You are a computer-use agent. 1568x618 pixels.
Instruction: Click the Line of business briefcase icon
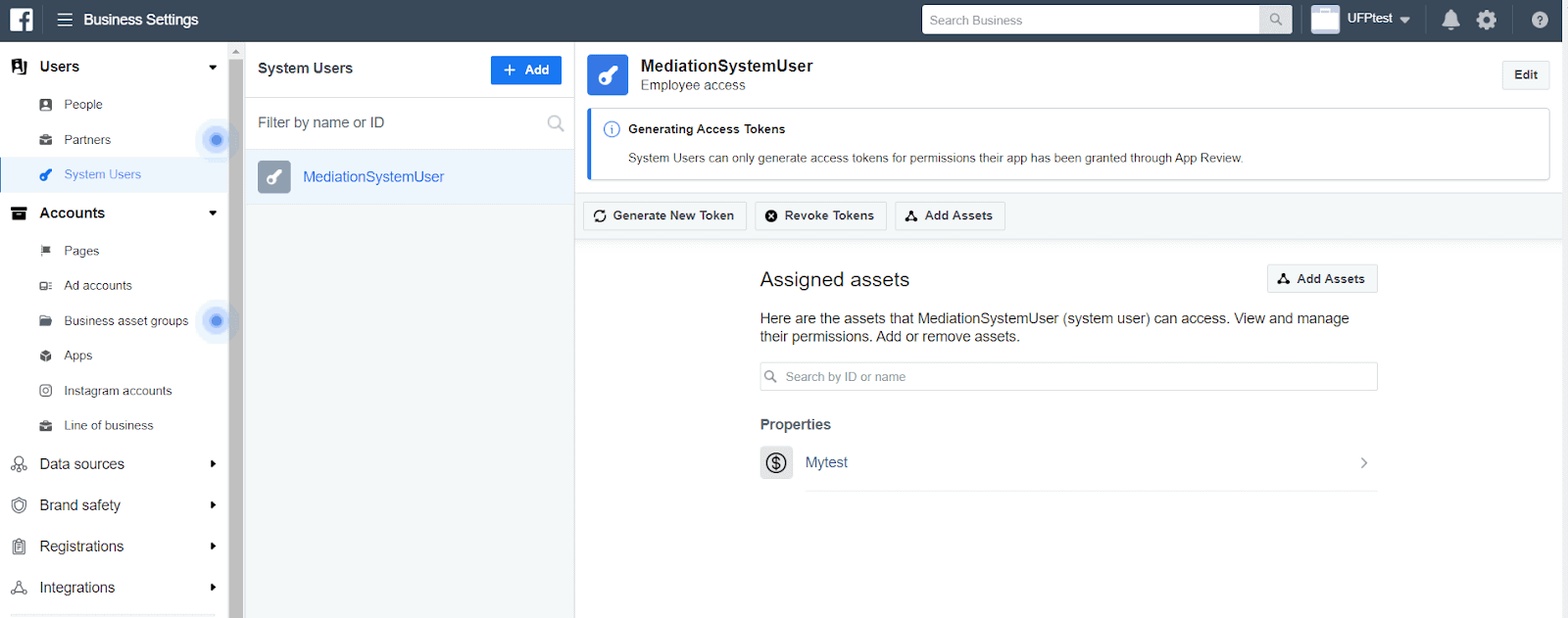(45, 426)
